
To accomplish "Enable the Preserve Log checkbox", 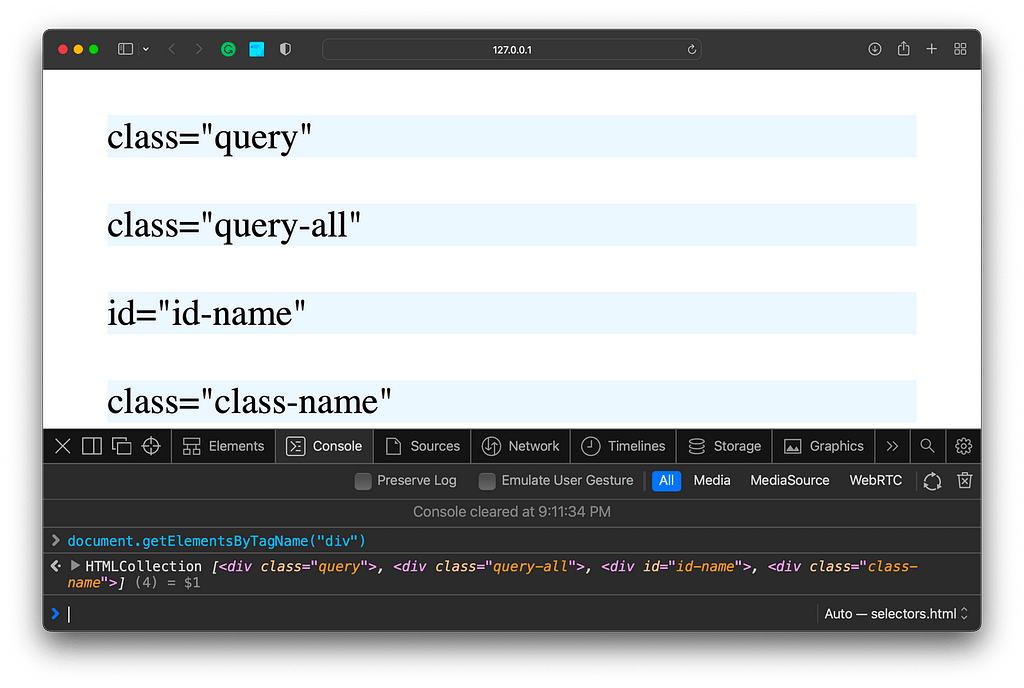I will [363, 481].
